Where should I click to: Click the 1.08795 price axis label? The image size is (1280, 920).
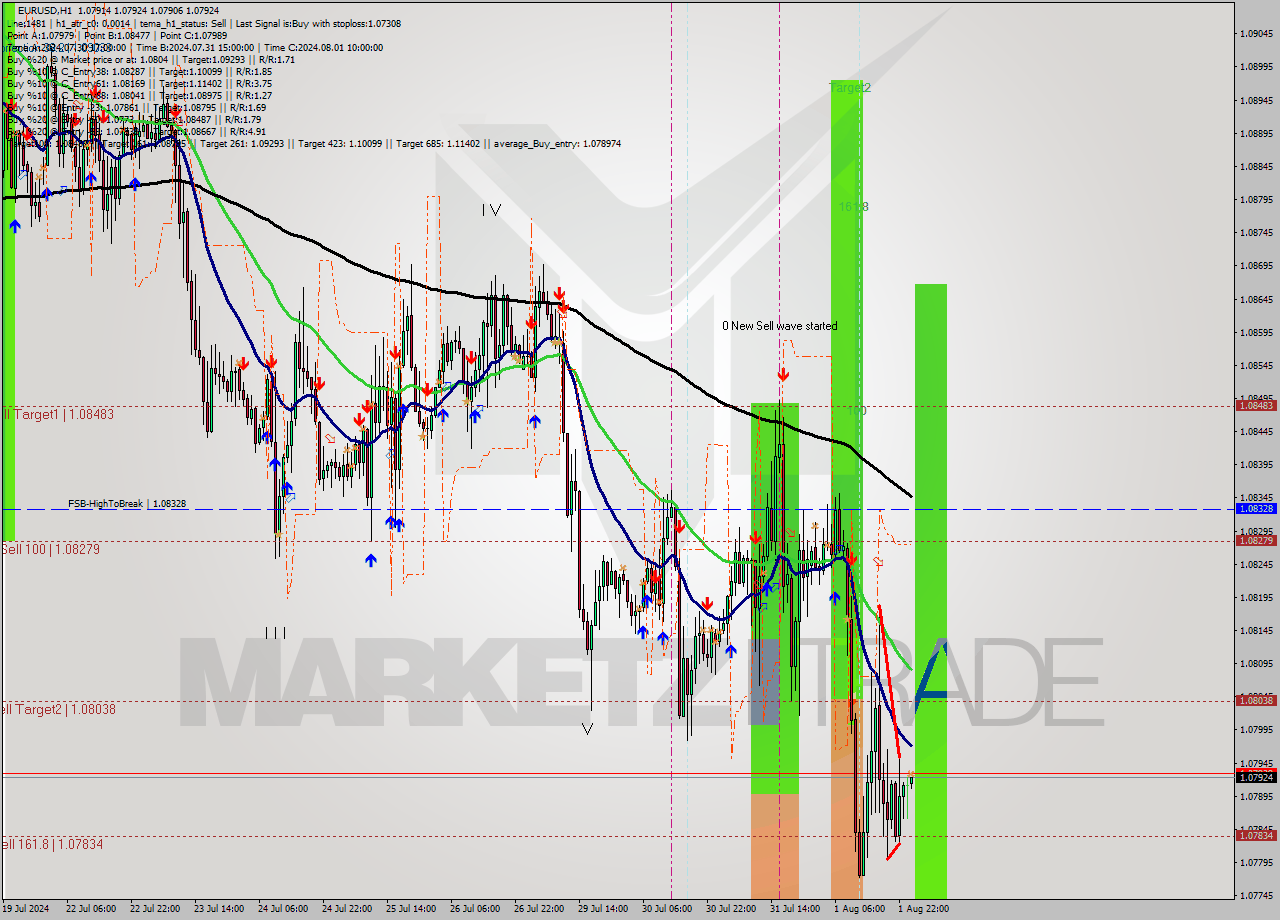pos(1256,199)
